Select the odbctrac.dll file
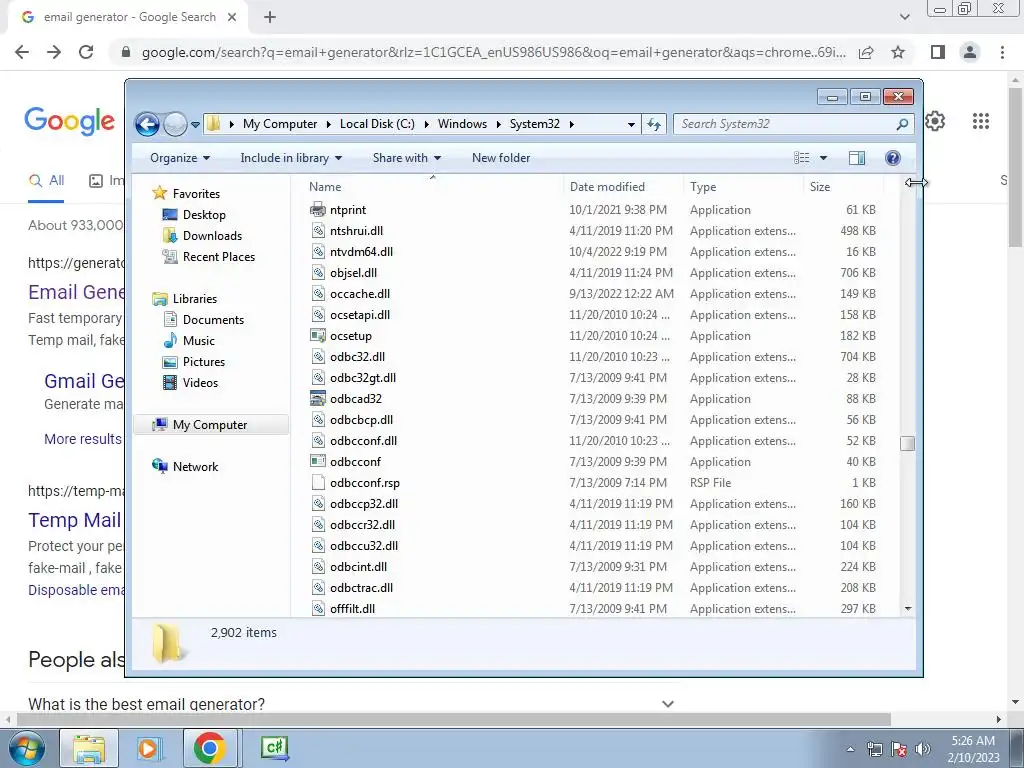 361,588
